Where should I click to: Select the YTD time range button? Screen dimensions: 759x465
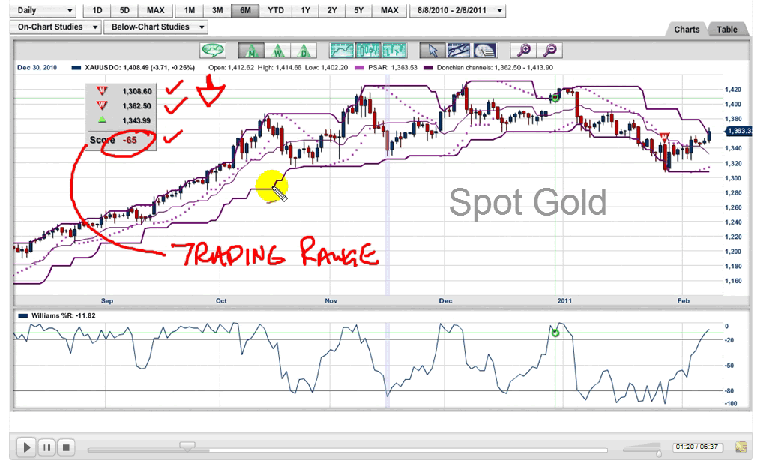[x=275, y=10]
